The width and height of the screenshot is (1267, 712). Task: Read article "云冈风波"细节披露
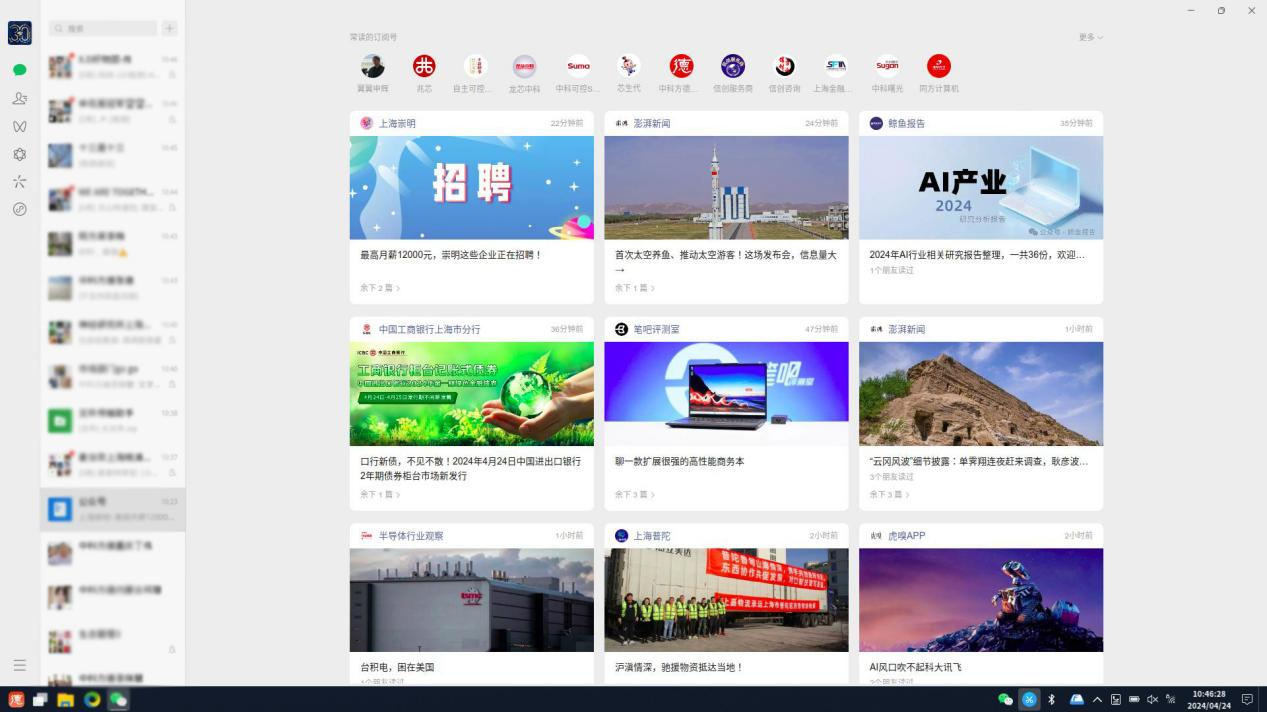pos(979,462)
